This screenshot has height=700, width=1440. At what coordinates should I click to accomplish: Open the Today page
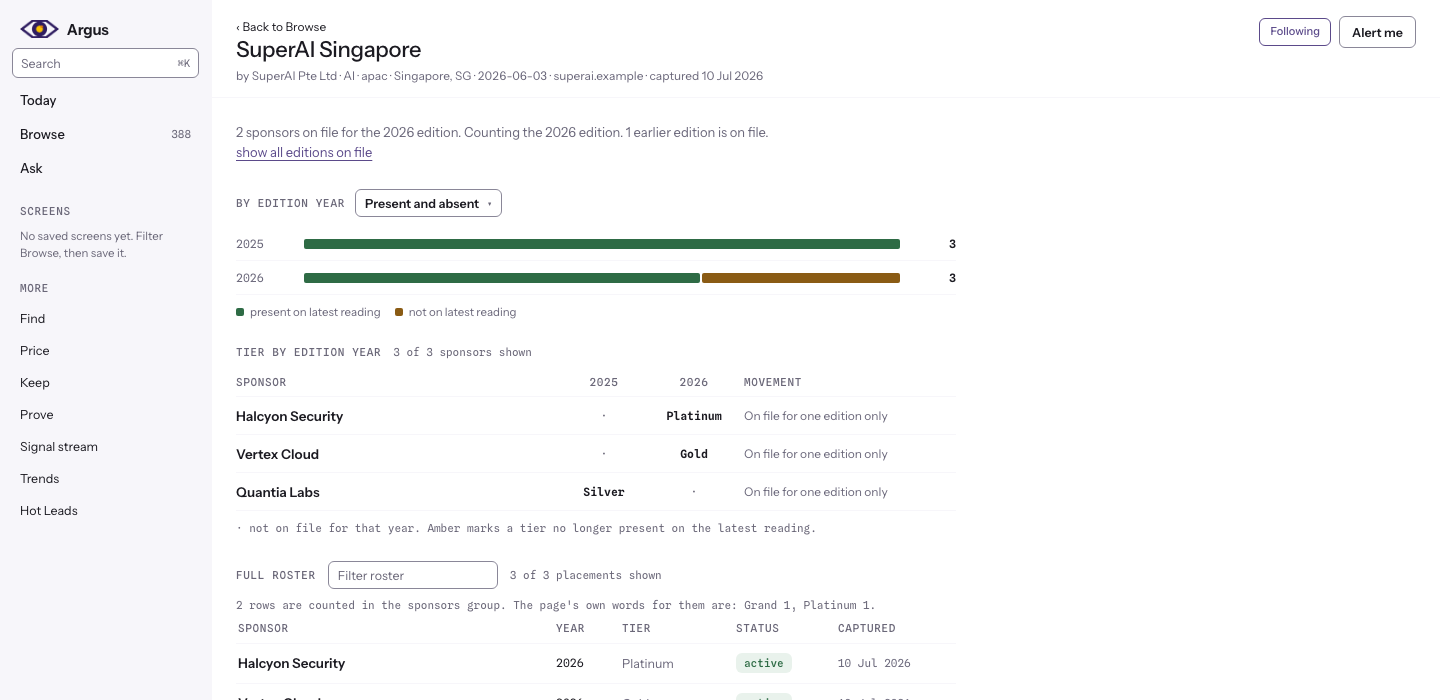[x=38, y=100]
